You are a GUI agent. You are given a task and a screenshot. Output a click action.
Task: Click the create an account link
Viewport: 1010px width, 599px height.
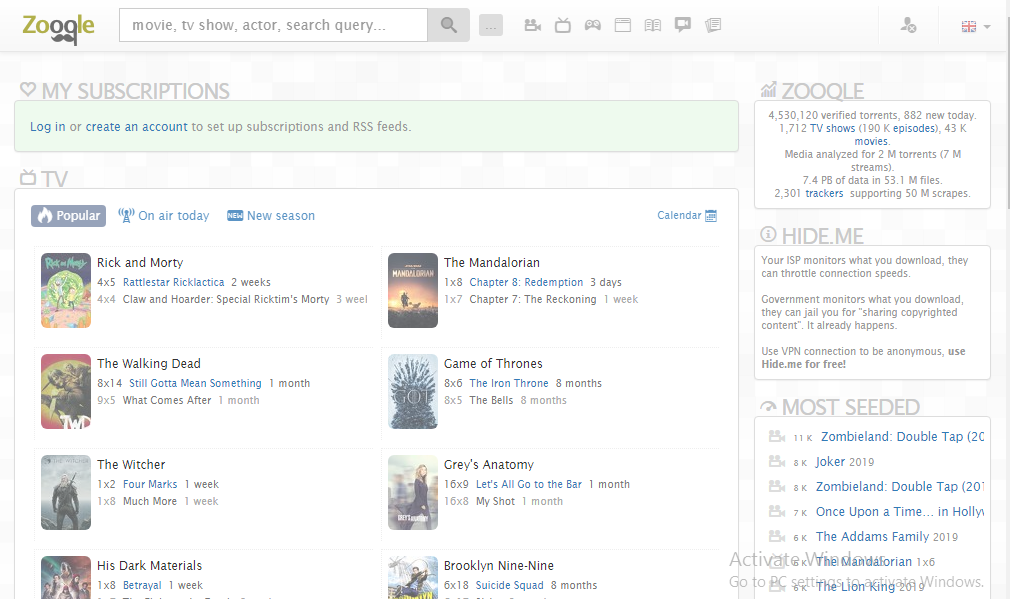(x=136, y=127)
